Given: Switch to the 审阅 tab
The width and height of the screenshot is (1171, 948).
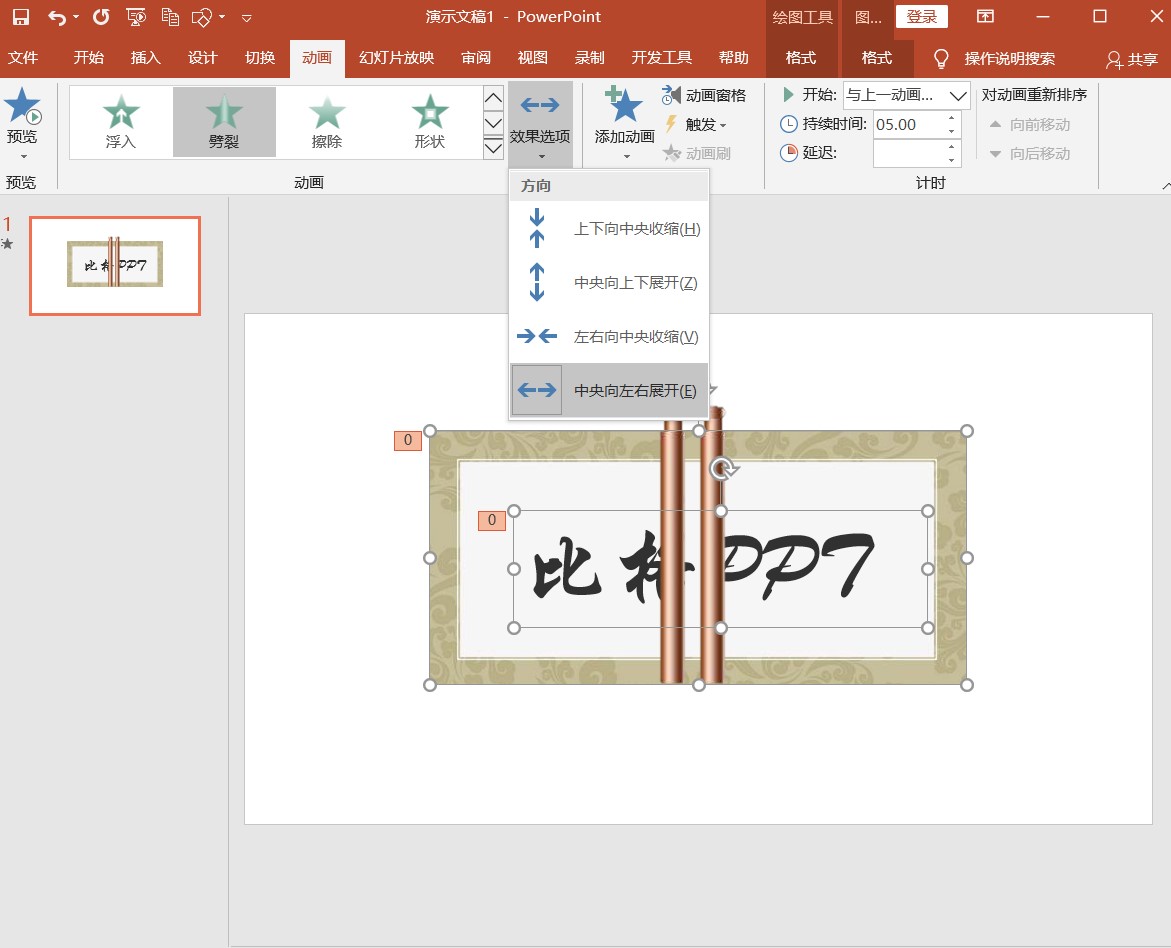Looking at the screenshot, I should tap(476, 58).
